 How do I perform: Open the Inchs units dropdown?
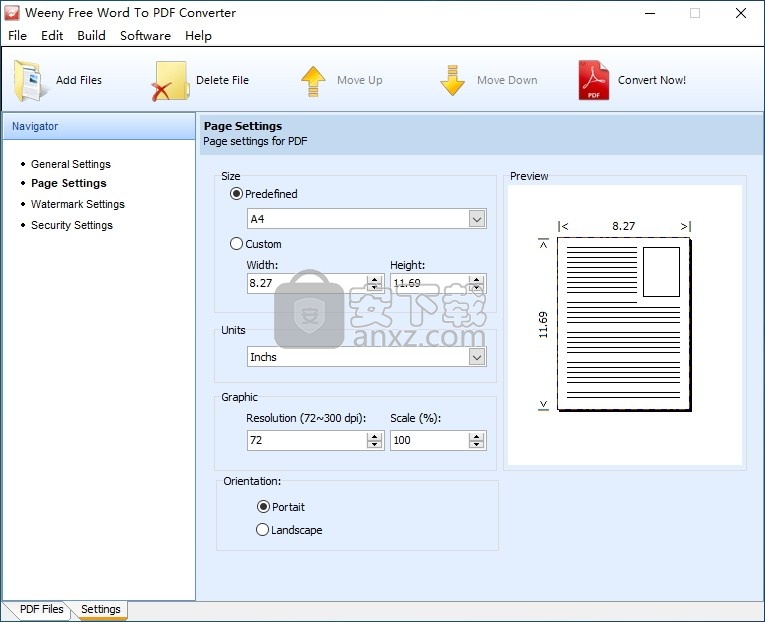pyautogui.click(x=477, y=357)
